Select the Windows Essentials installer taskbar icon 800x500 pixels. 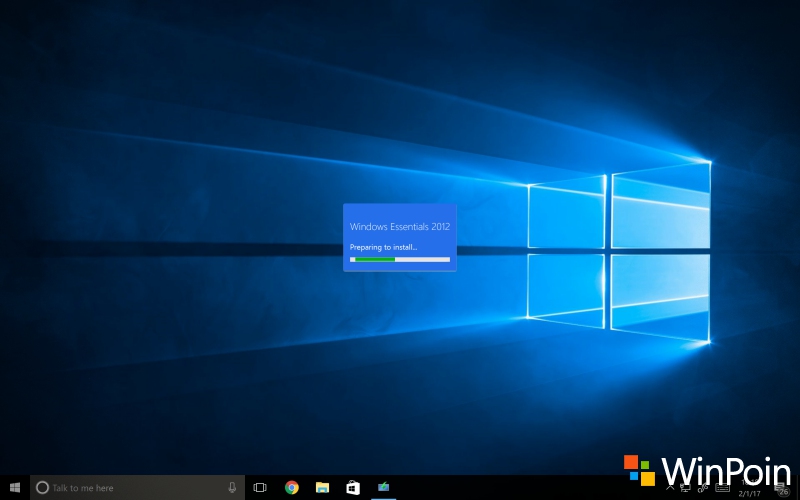(x=384, y=488)
